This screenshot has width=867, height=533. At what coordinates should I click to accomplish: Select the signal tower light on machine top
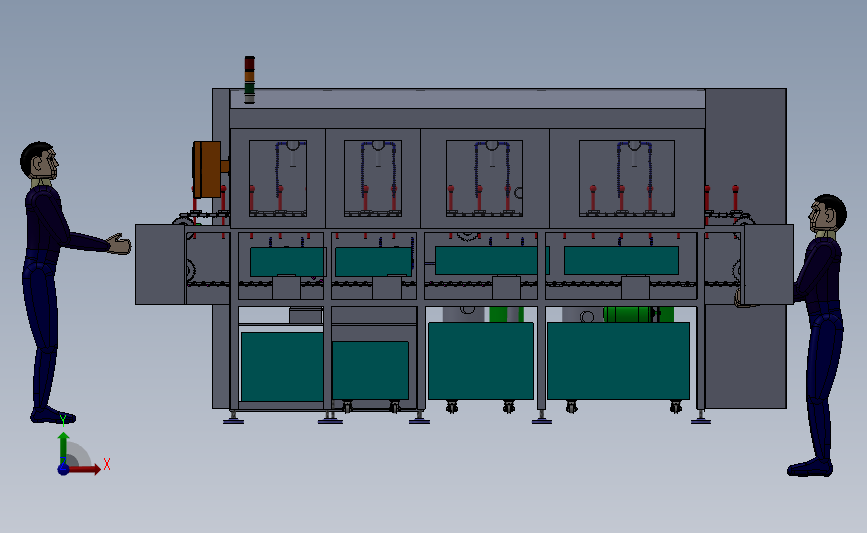249,80
